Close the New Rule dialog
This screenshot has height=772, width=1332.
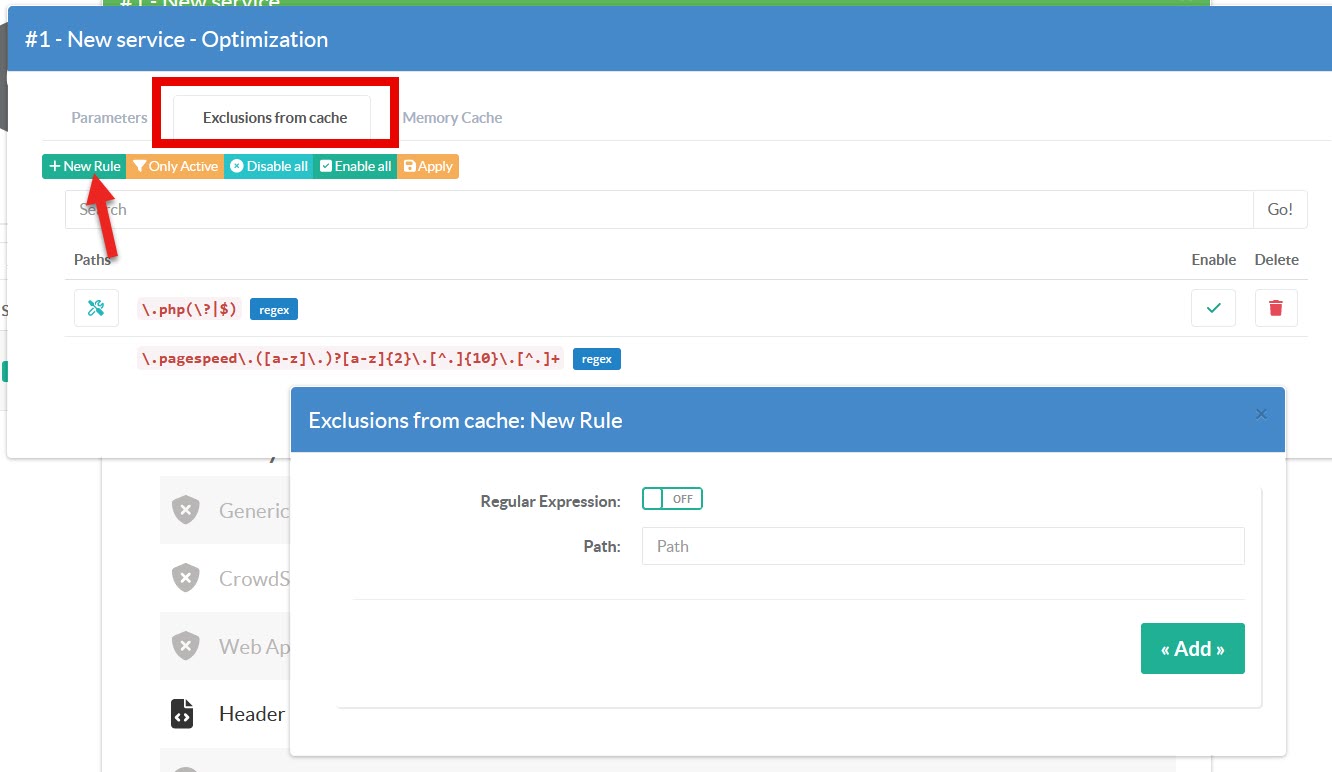click(x=1261, y=414)
